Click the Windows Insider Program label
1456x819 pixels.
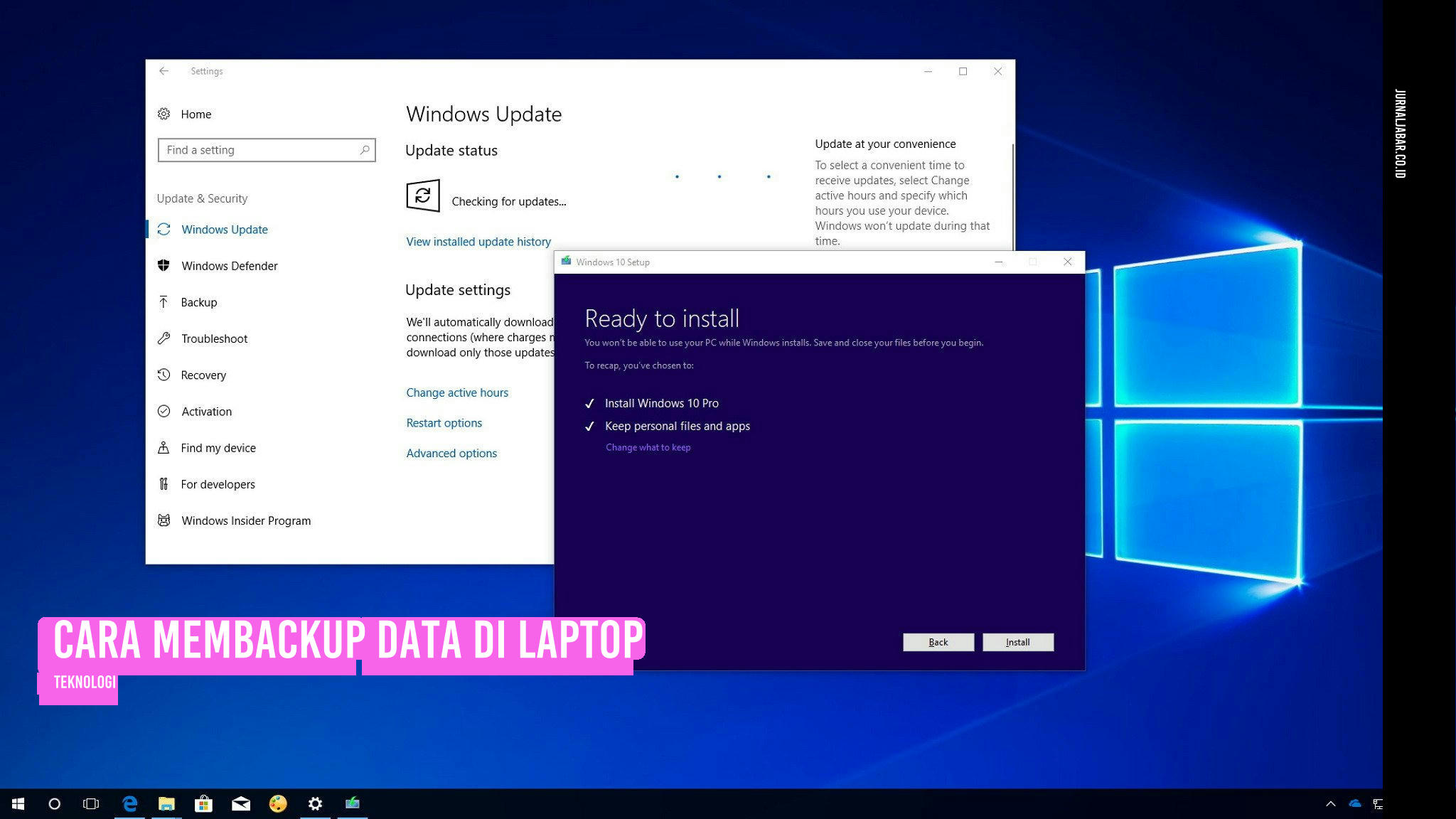[246, 520]
